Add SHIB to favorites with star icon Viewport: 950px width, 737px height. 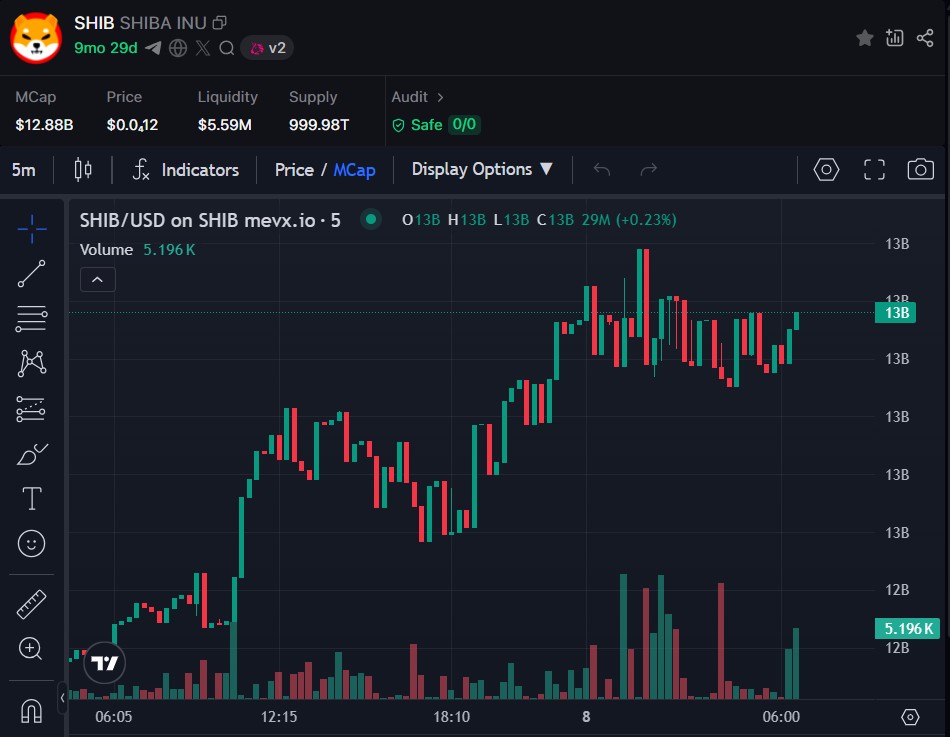click(x=865, y=38)
